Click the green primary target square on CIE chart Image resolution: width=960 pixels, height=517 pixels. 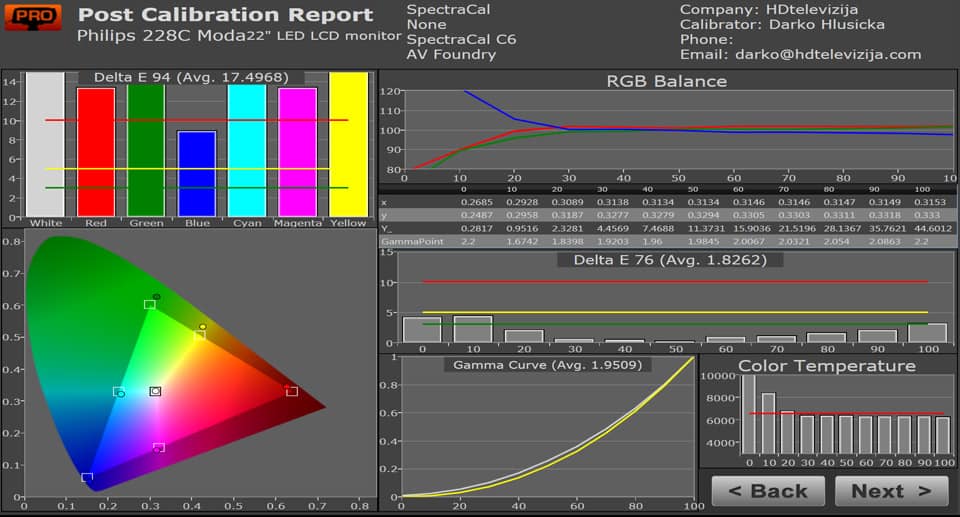pos(149,304)
